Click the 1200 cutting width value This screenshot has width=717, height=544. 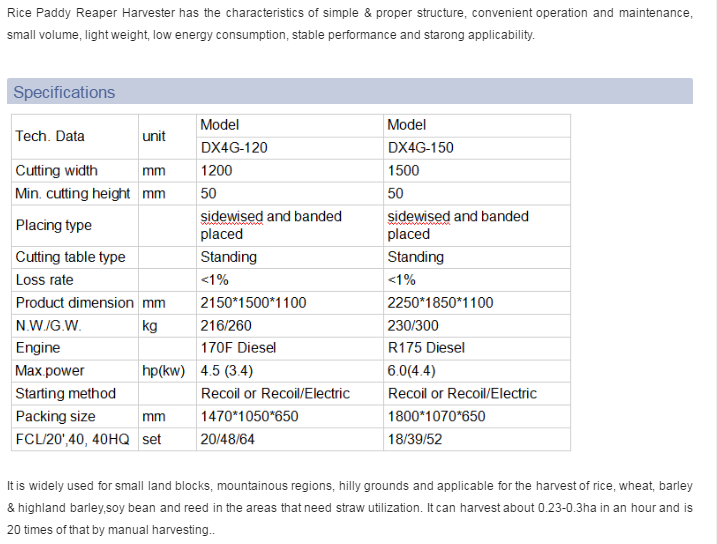pos(216,170)
